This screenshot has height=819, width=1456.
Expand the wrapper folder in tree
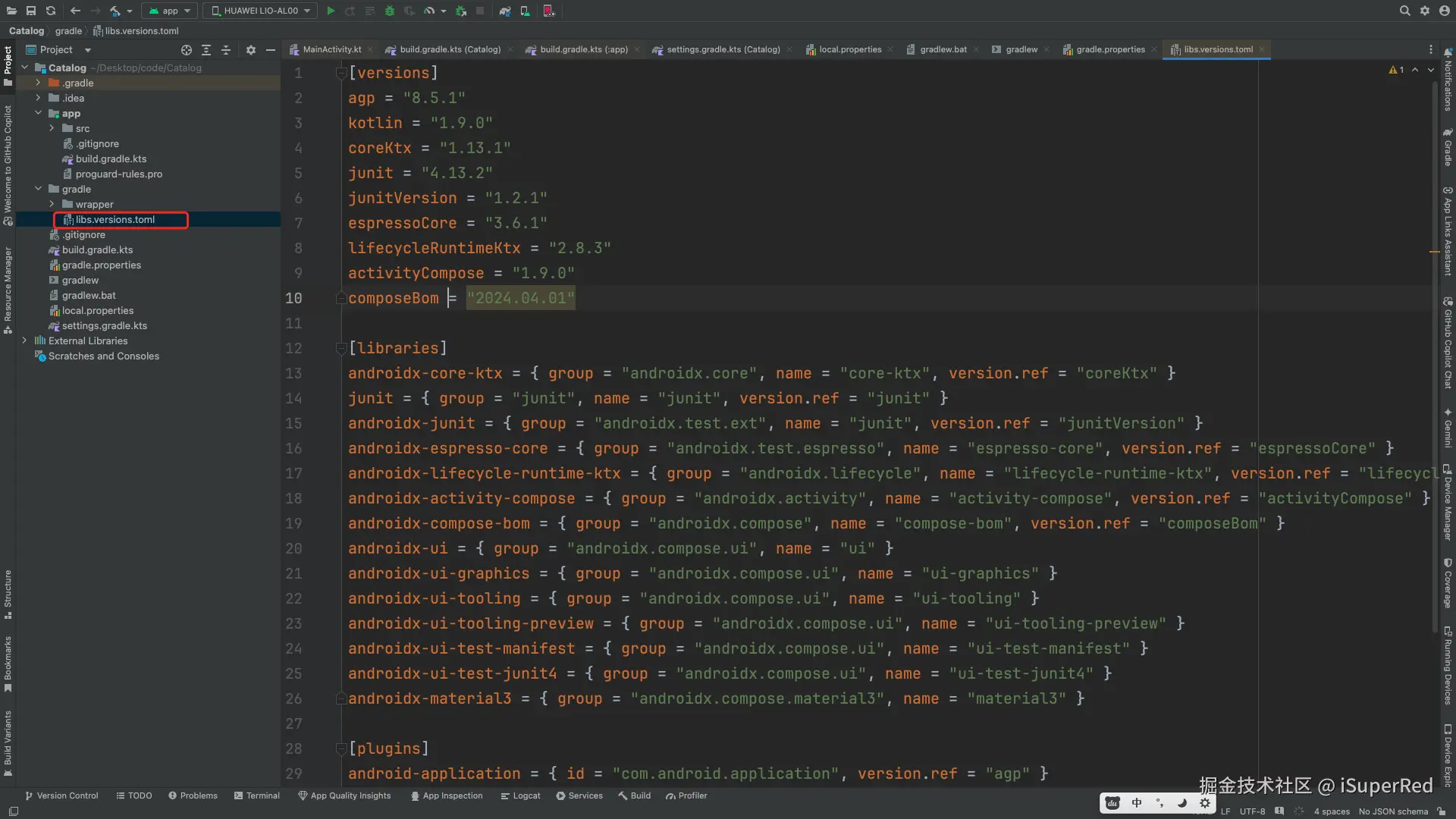coord(52,204)
